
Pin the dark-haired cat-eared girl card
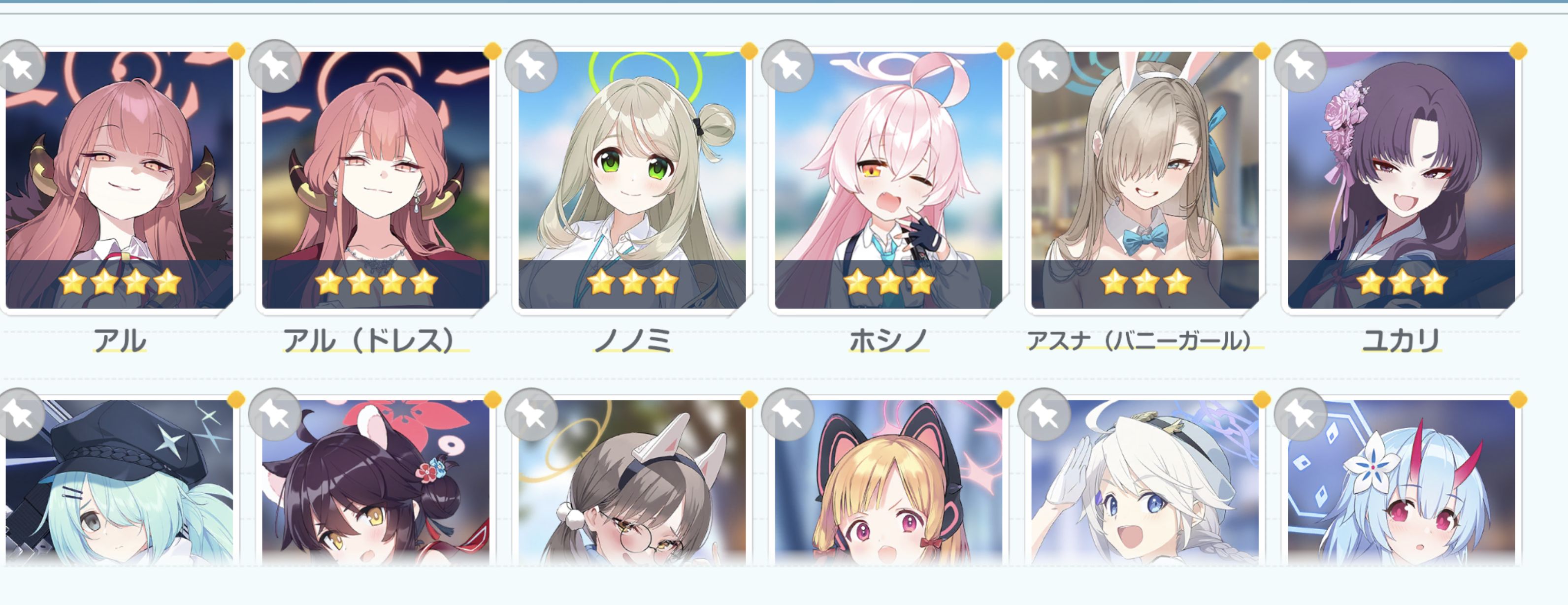coord(275,414)
